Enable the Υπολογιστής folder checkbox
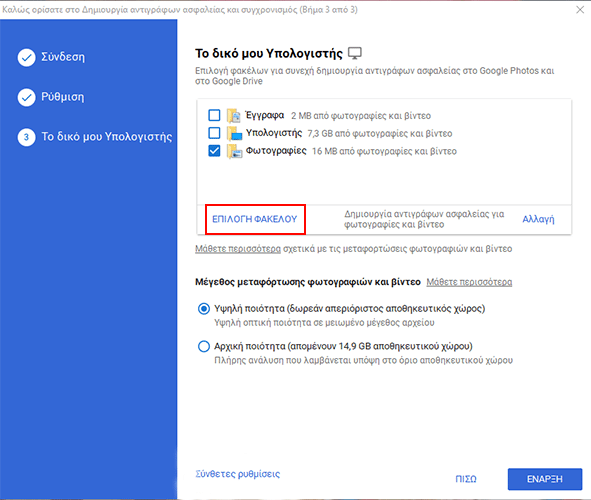Screen dimensions: 591x500 click(214, 133)
